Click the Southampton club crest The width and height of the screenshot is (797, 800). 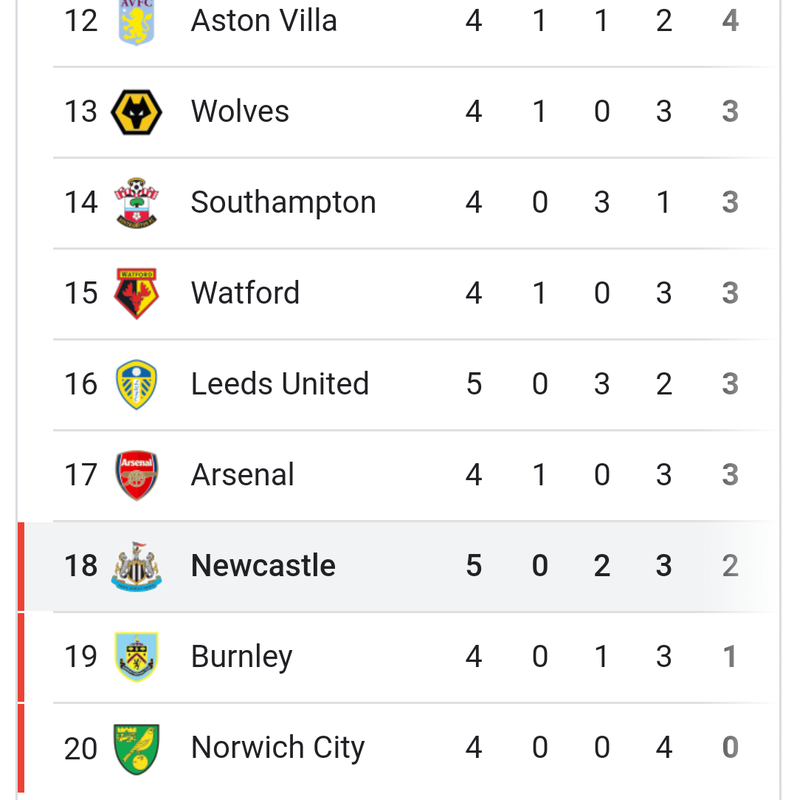(136, 203)
